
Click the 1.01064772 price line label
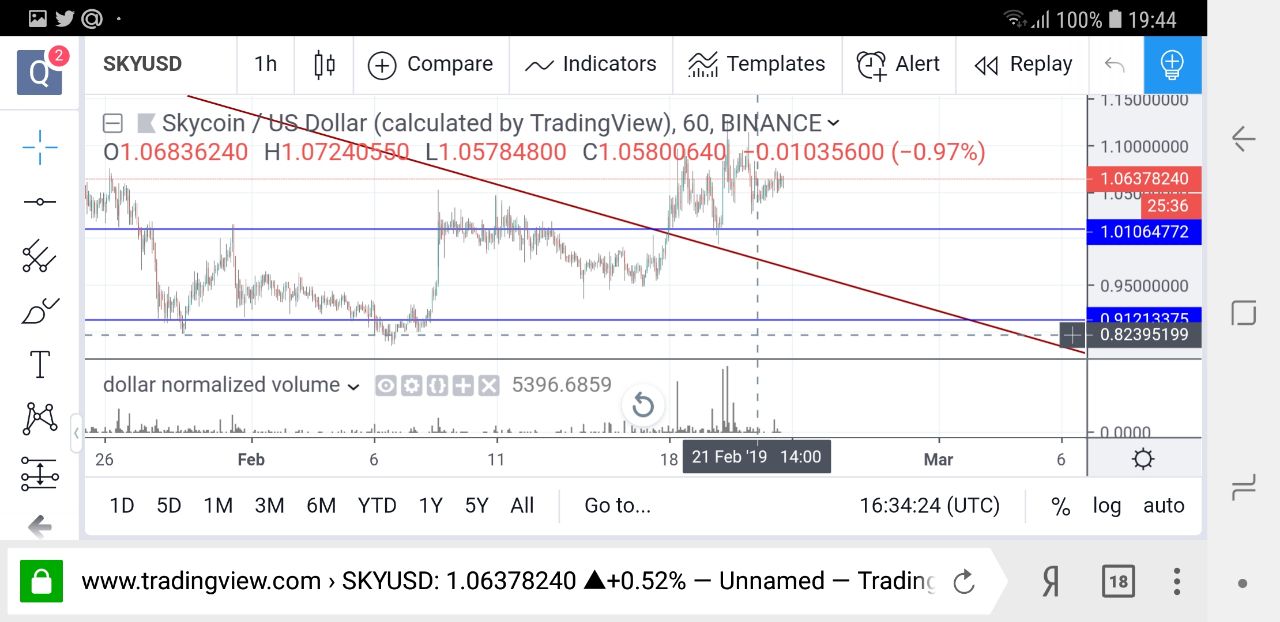[1144, 232]
